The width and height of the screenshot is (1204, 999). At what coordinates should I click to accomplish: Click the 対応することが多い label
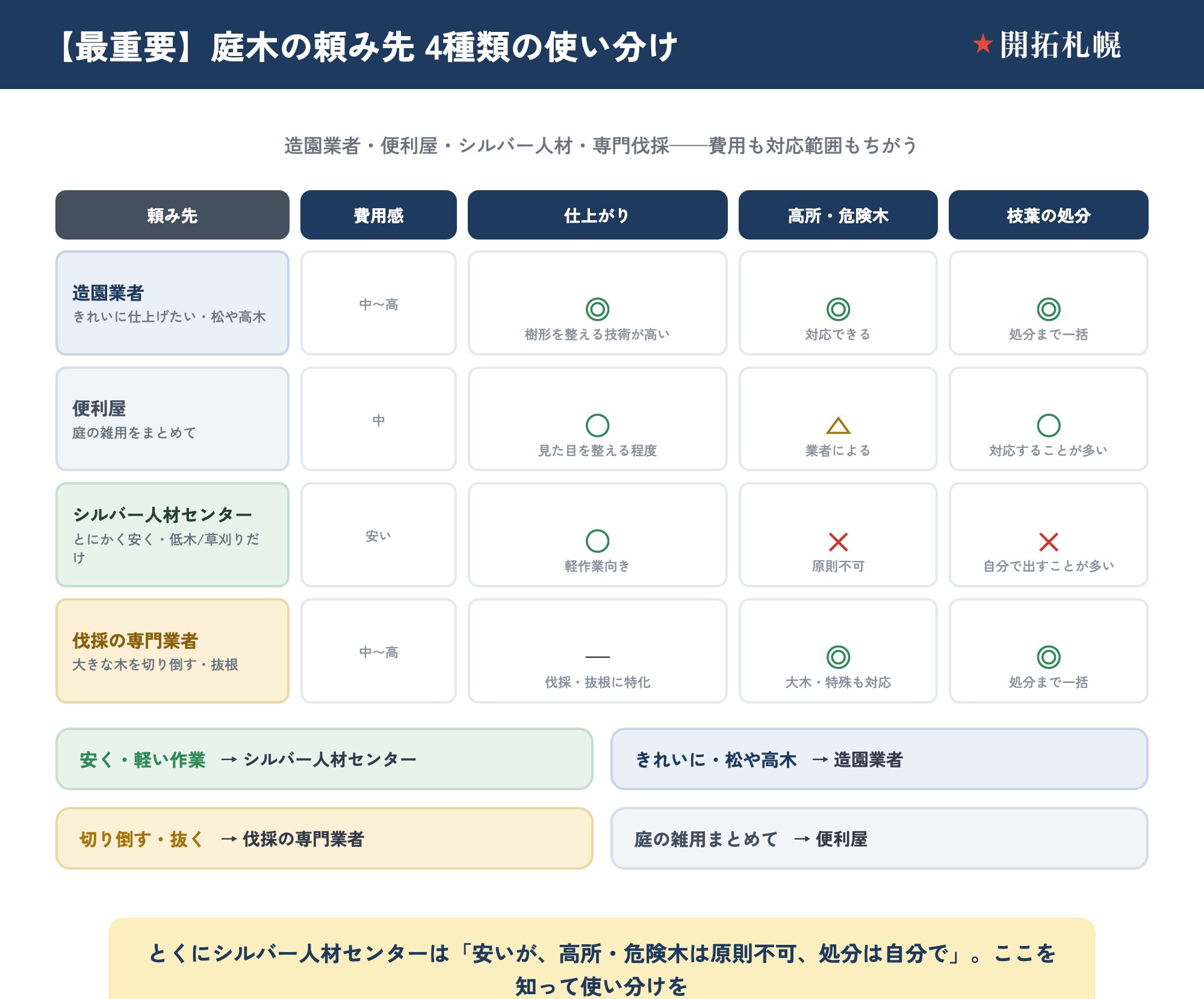1048,450
